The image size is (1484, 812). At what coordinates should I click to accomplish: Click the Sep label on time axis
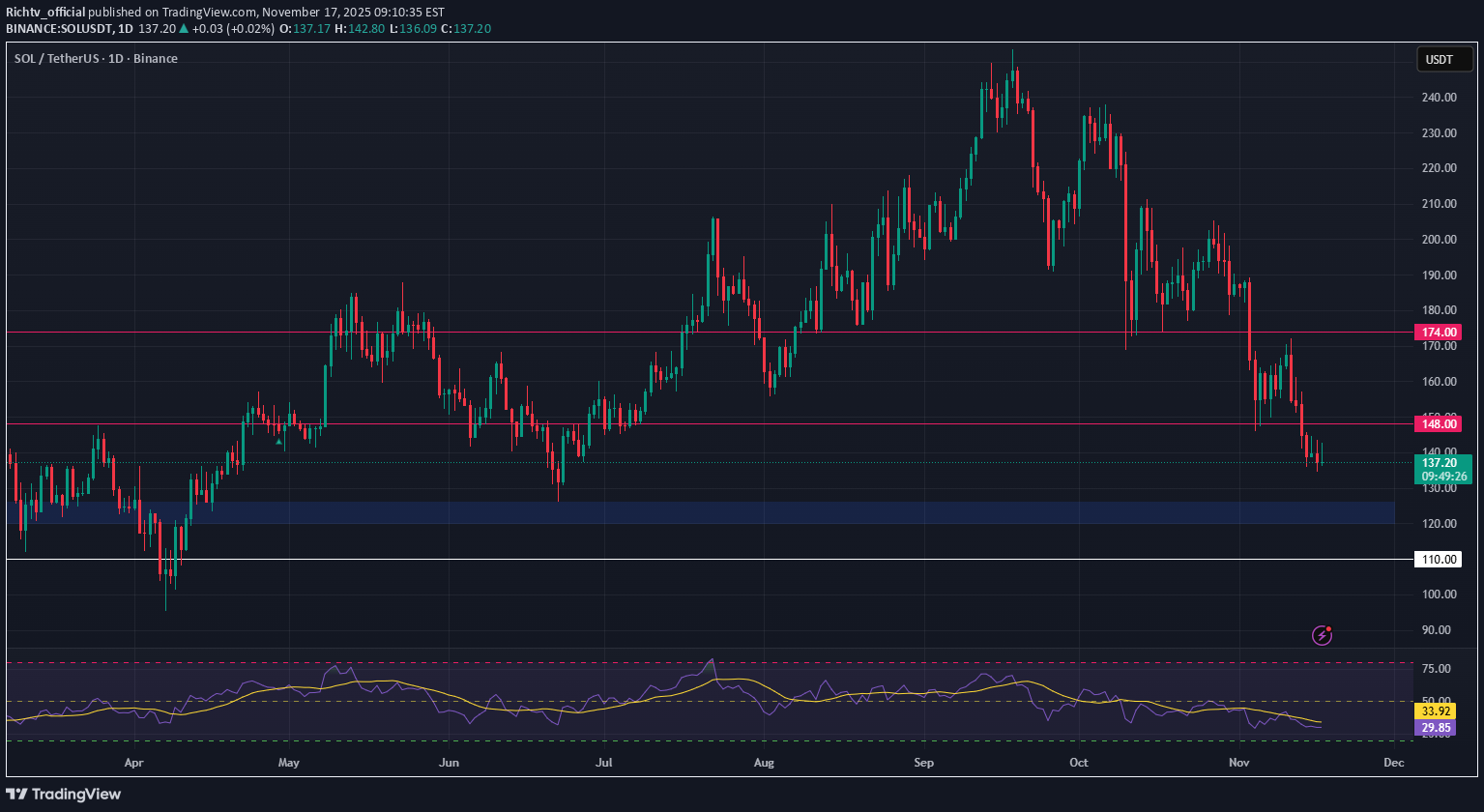point(923,763)
